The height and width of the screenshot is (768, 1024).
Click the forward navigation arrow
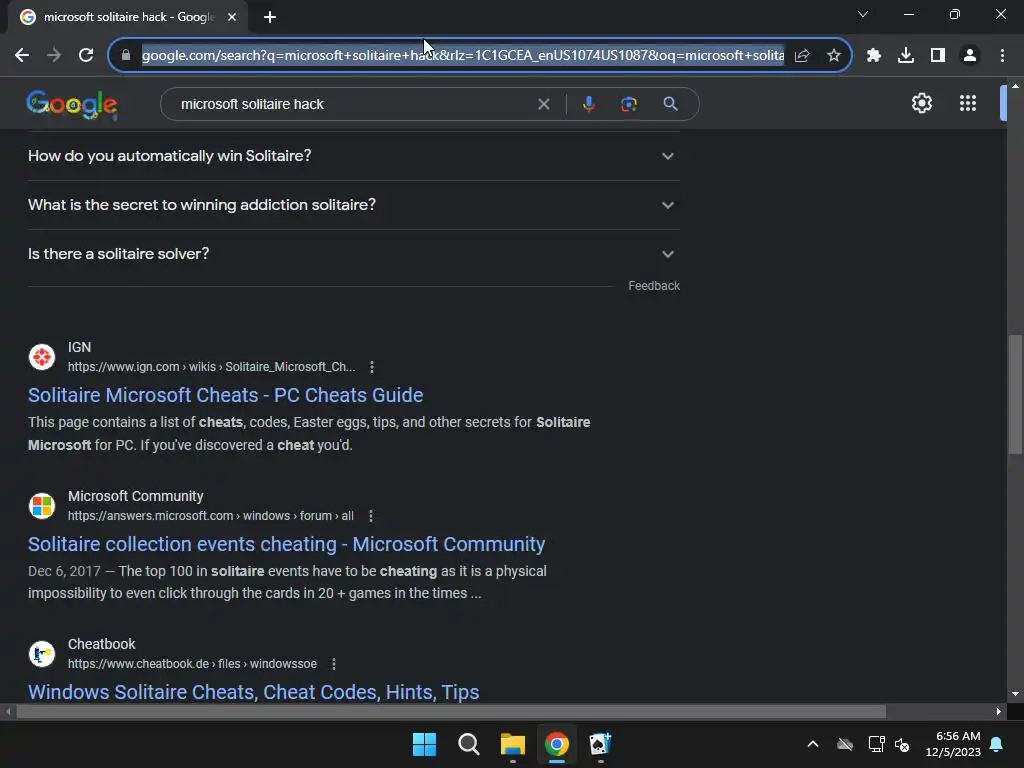[x=54, y=56]
